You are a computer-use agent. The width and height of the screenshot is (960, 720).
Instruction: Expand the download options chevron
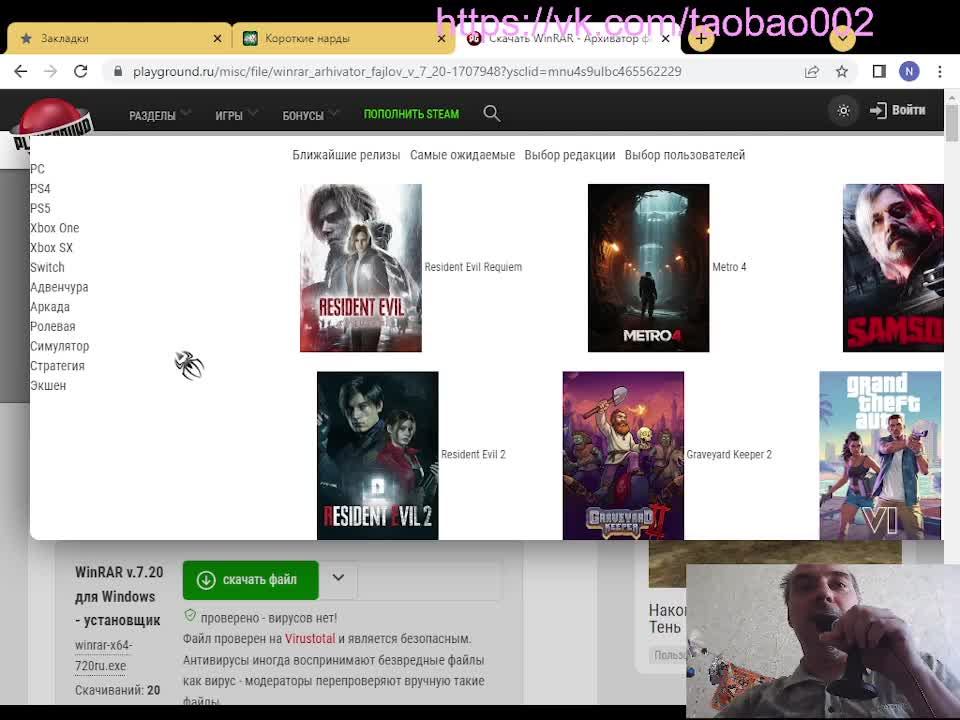coord(338,577)
